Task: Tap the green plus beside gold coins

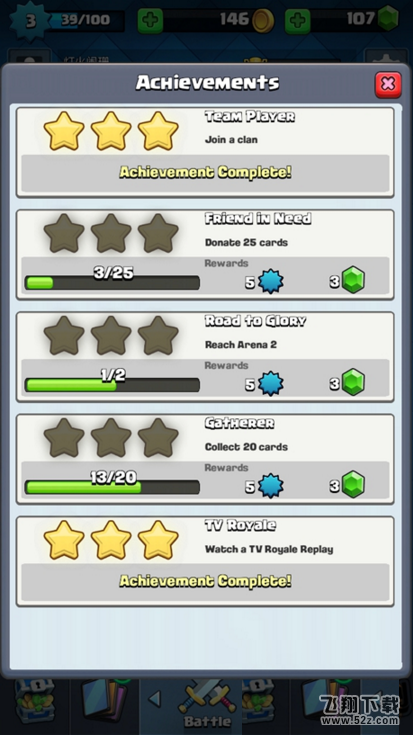Action: pyautogui.click(x=150, y=21)
